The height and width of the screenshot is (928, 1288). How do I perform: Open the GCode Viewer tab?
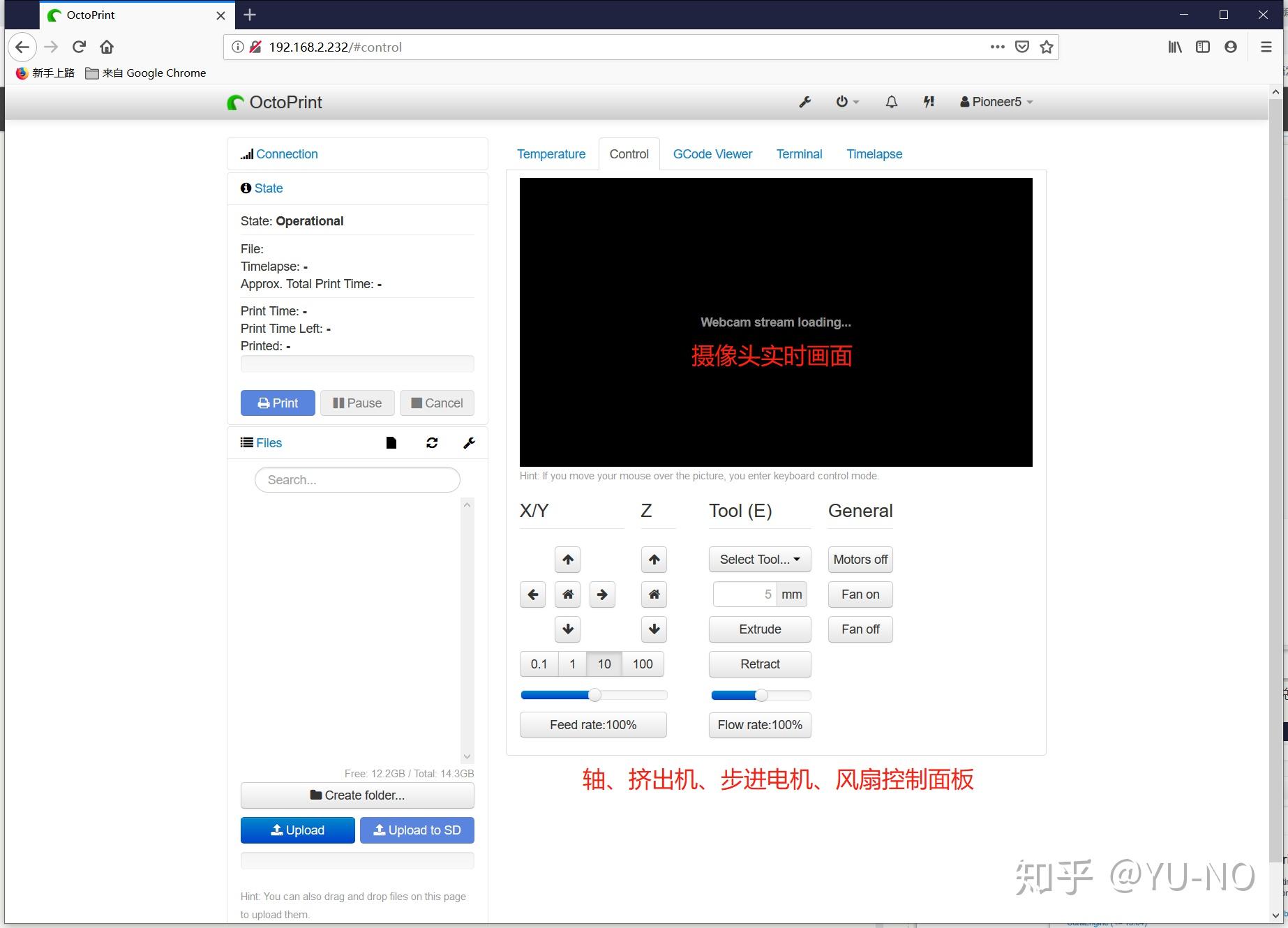click(x=712, y=154)
